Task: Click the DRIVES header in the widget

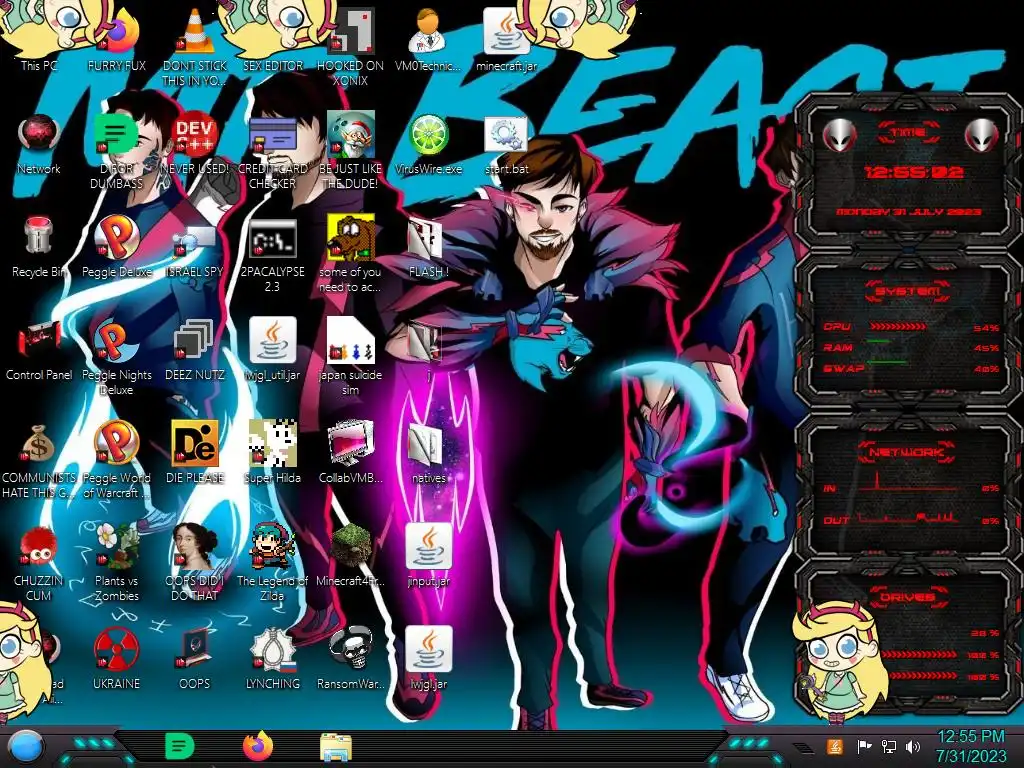Action: click(x=906, y=597)
